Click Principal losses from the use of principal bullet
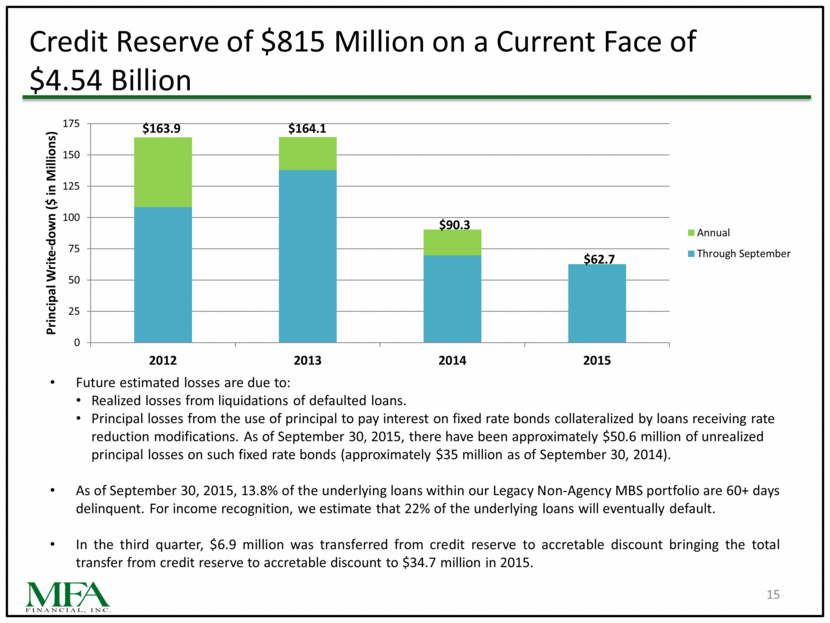The width and height of the screenshot is (830, 623). click(432, 437)
